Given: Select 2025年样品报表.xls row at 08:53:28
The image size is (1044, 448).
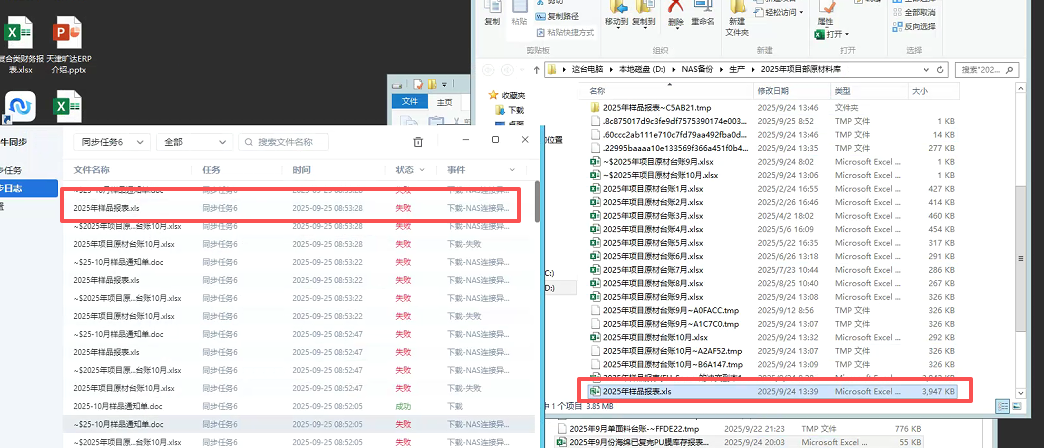Looking at the screenshot, I should 298,208.
